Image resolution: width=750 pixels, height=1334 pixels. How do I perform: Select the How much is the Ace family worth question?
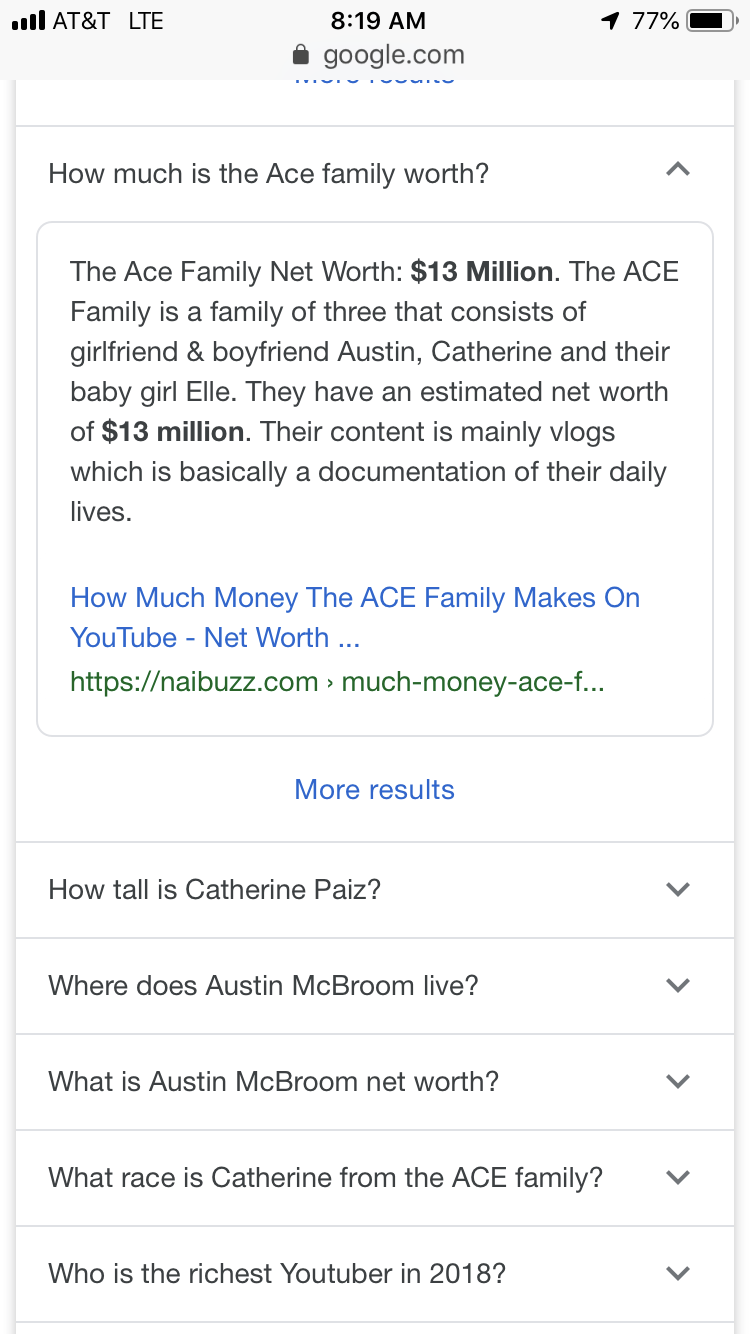tap(269, 174)
